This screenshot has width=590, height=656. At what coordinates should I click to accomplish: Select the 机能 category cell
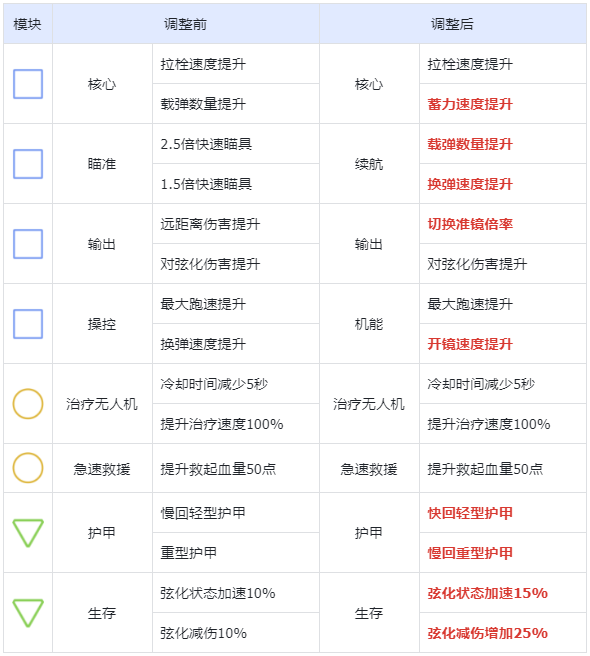[x=369, y=324]
